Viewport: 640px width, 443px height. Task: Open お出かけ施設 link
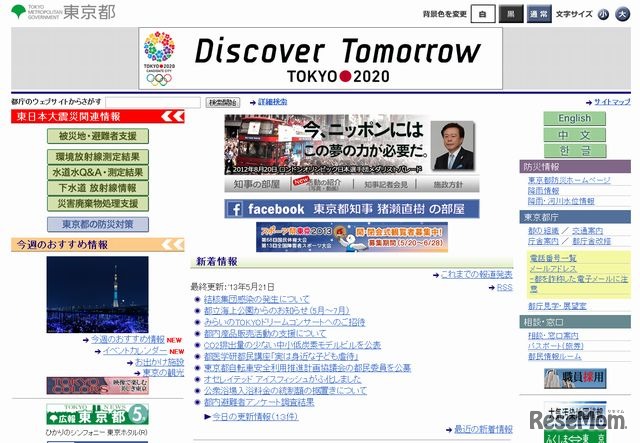159,362
